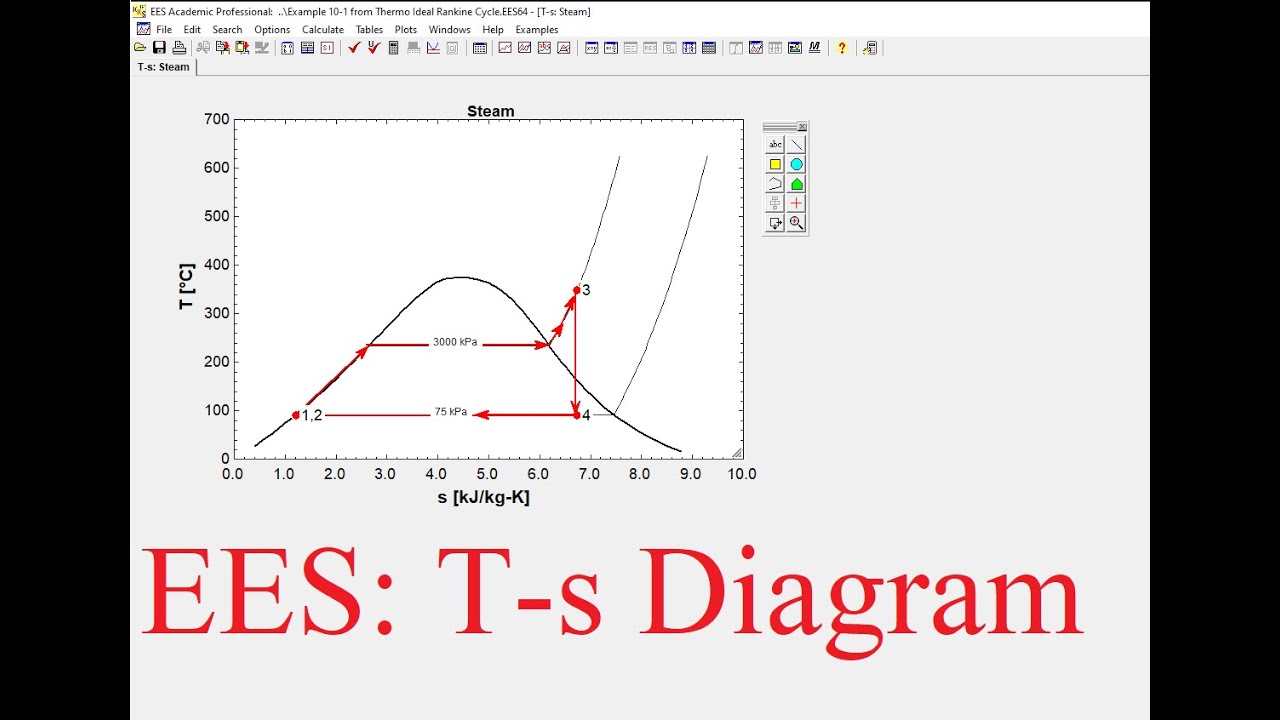
Task: Click the Check/Format red checkmark icon
Action: tap(373, 48)
